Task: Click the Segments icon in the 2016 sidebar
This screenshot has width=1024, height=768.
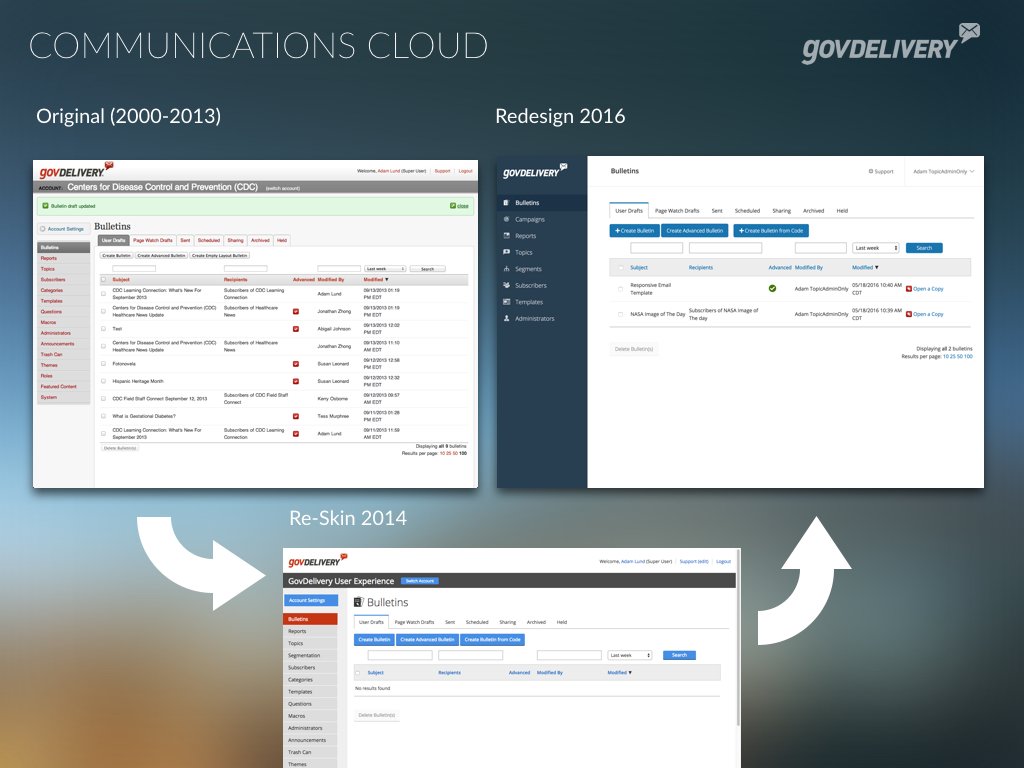Action: pyautogui.click(x=508, y=269)
